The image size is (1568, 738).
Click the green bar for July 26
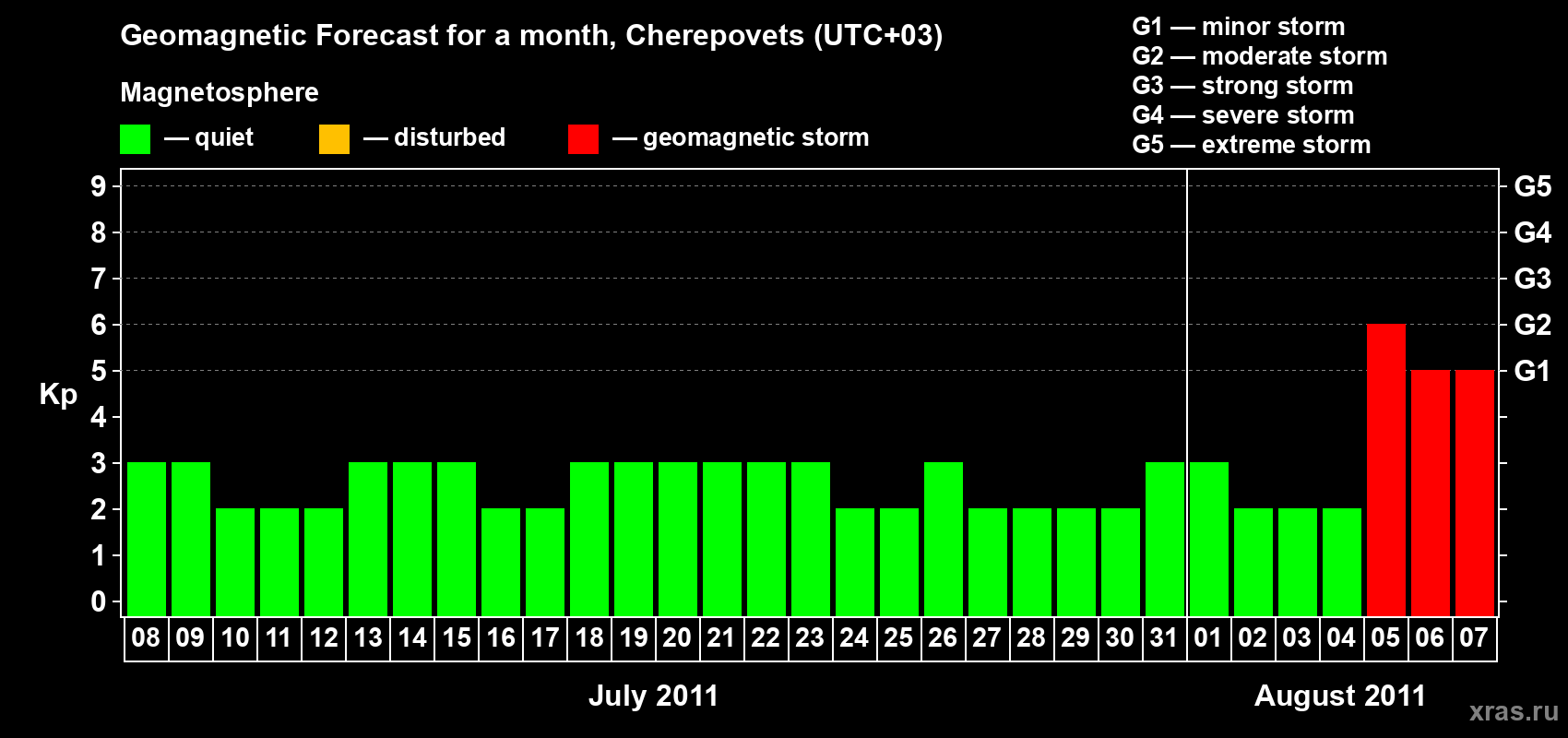pyautogui.click(x=944, y=539)
